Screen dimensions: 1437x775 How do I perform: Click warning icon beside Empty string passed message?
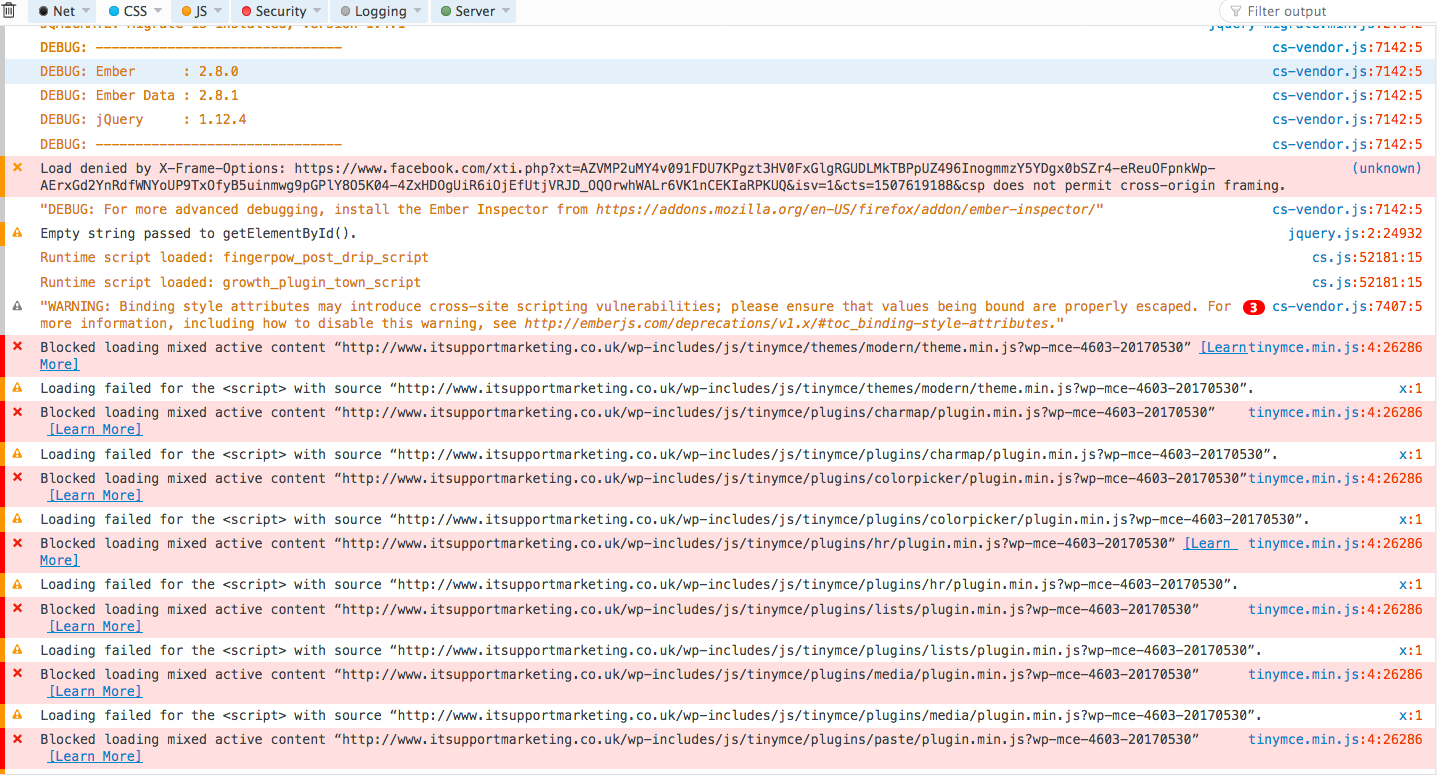(17, 233)
